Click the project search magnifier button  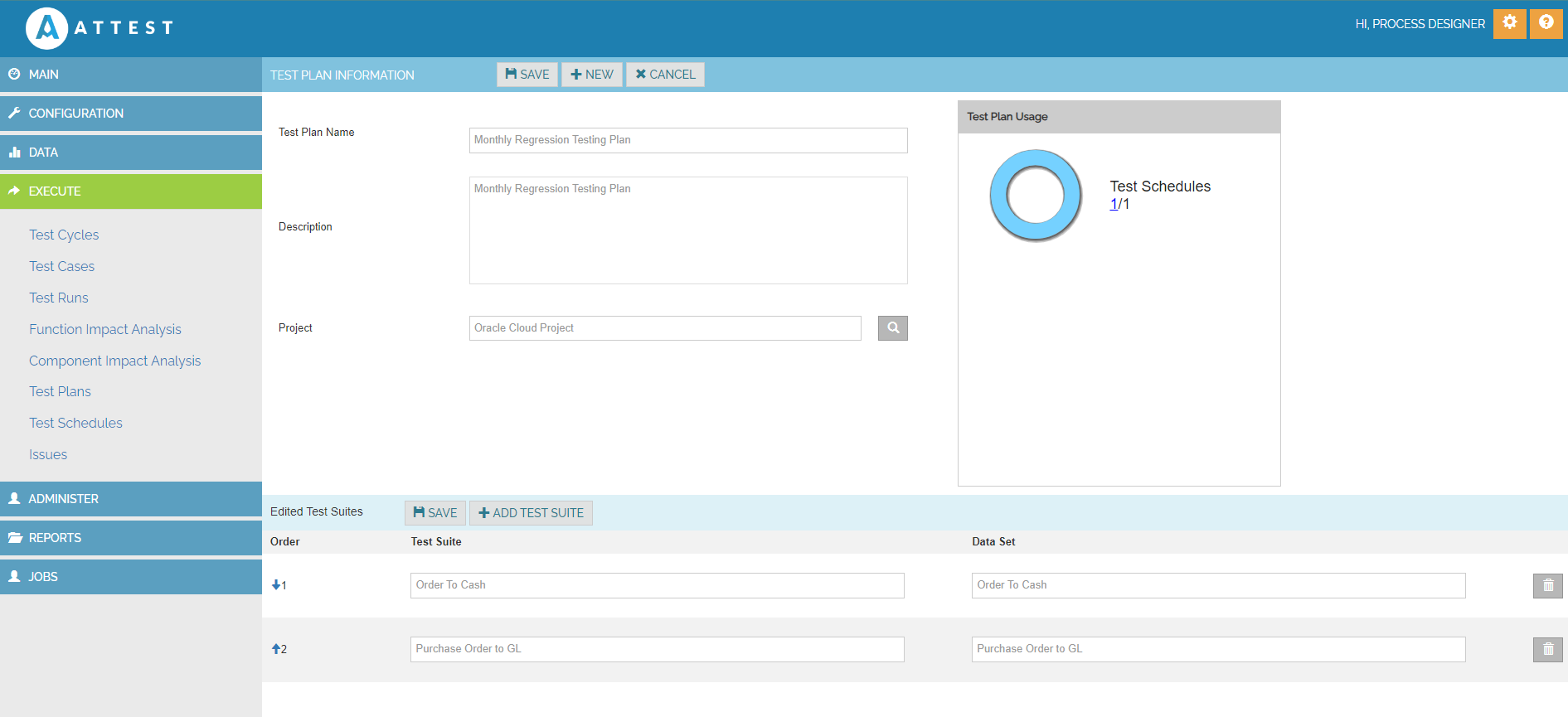pos(893,328)
